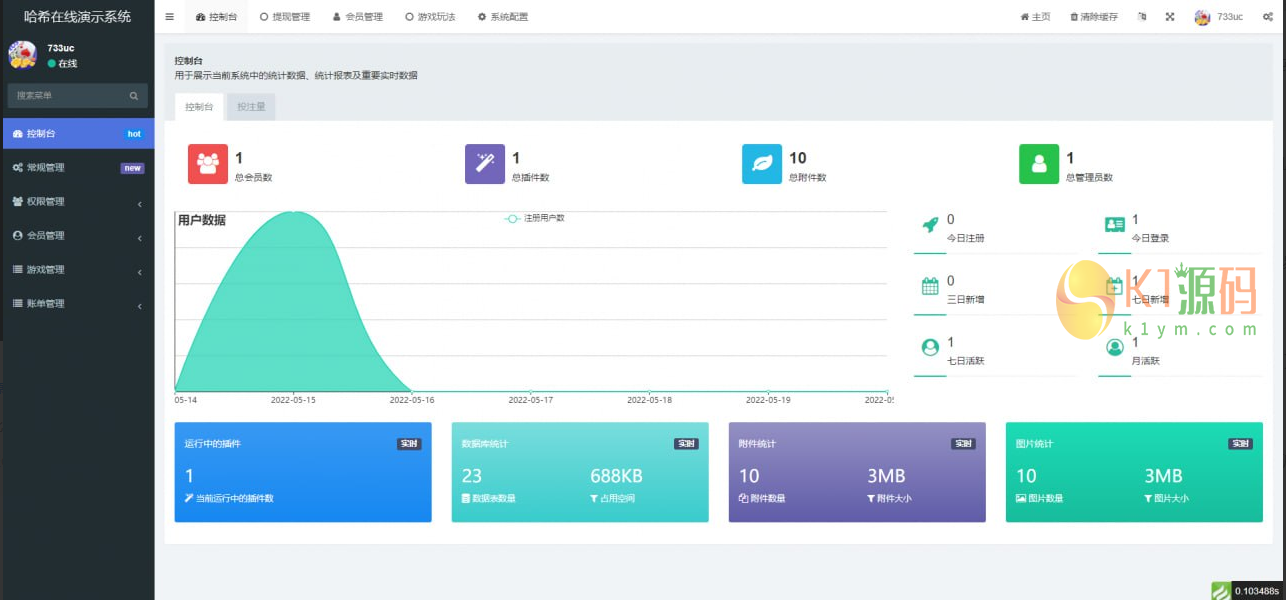1286x600 pixels.
Task: Click the copy icon beside 附件数量
Action: [x=743, y=498]
